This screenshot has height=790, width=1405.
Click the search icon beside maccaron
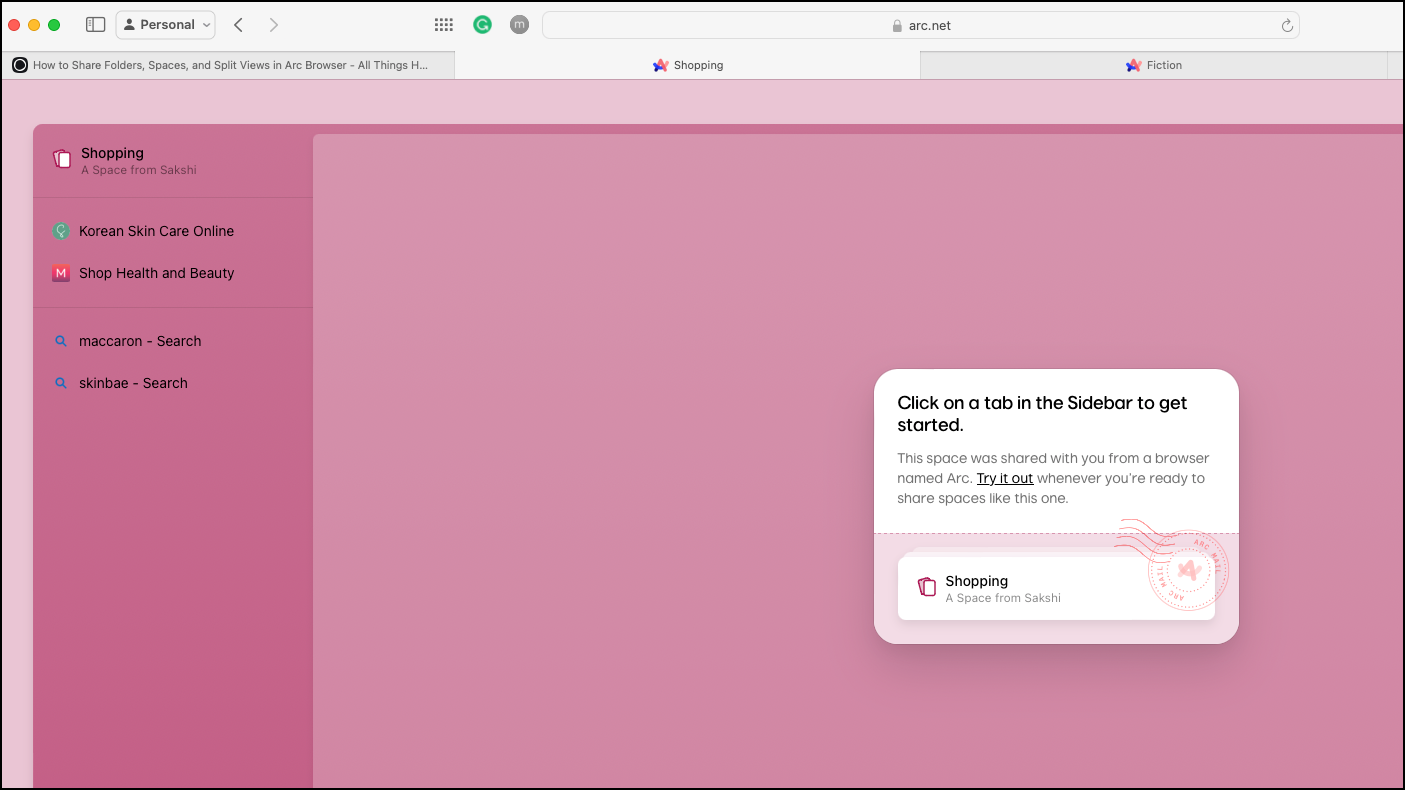point(61,341)
